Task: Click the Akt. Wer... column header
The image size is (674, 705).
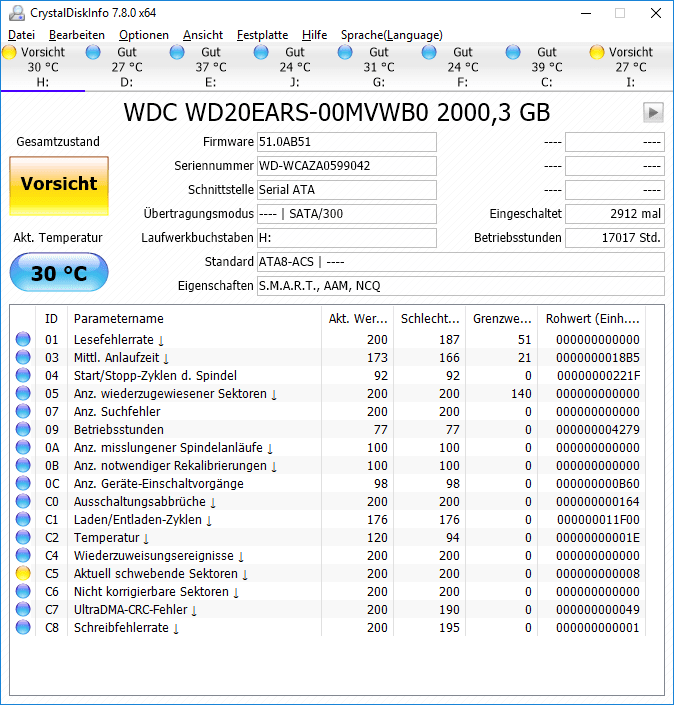Action: tap(357, 319)
